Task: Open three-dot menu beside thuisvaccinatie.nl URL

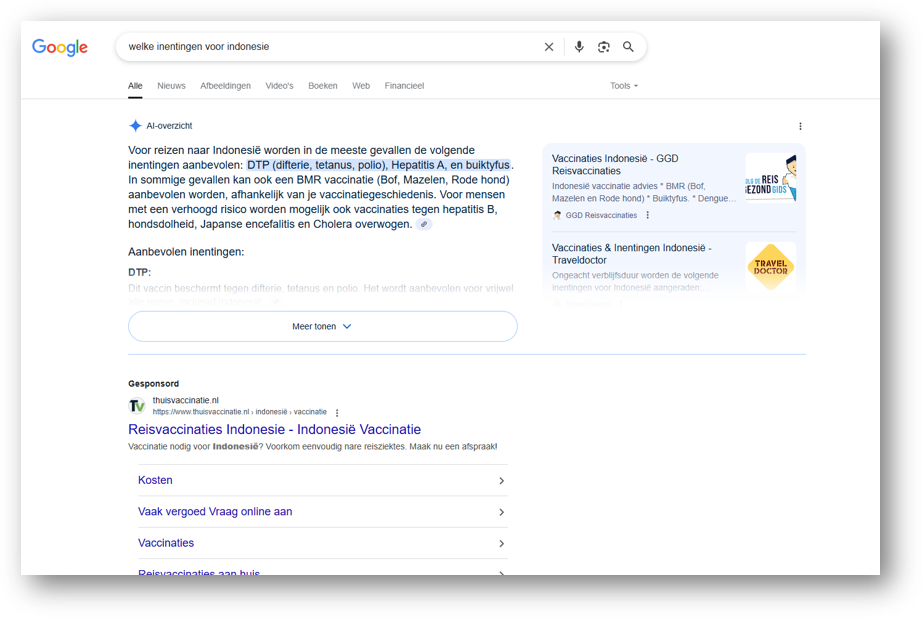Action: coord(337,412)
